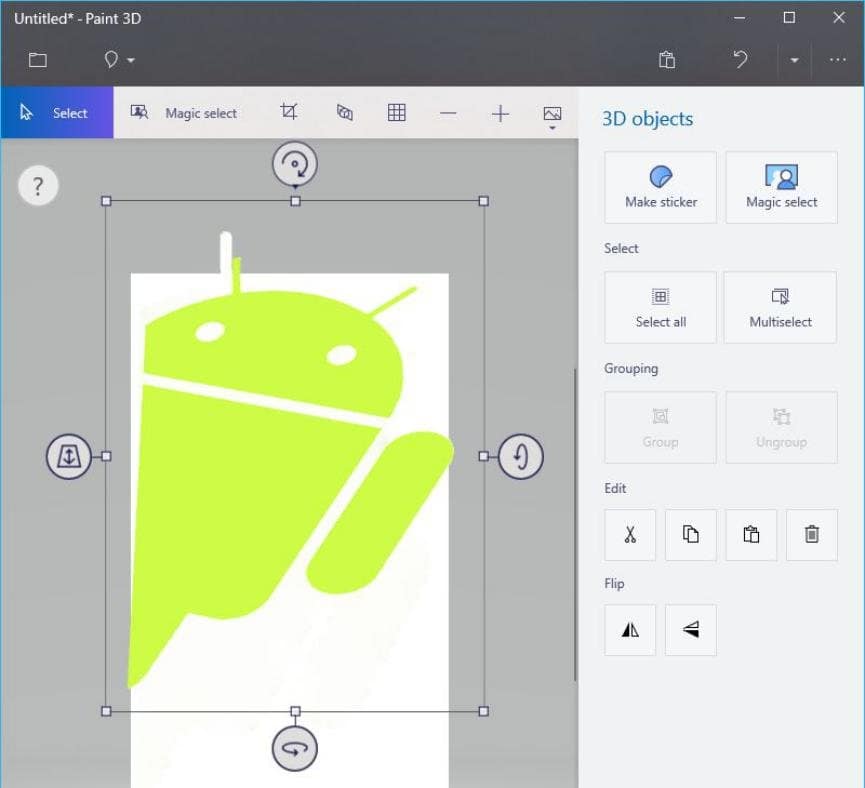
Task: Select the Crop tool
Action: pos(289,112)
